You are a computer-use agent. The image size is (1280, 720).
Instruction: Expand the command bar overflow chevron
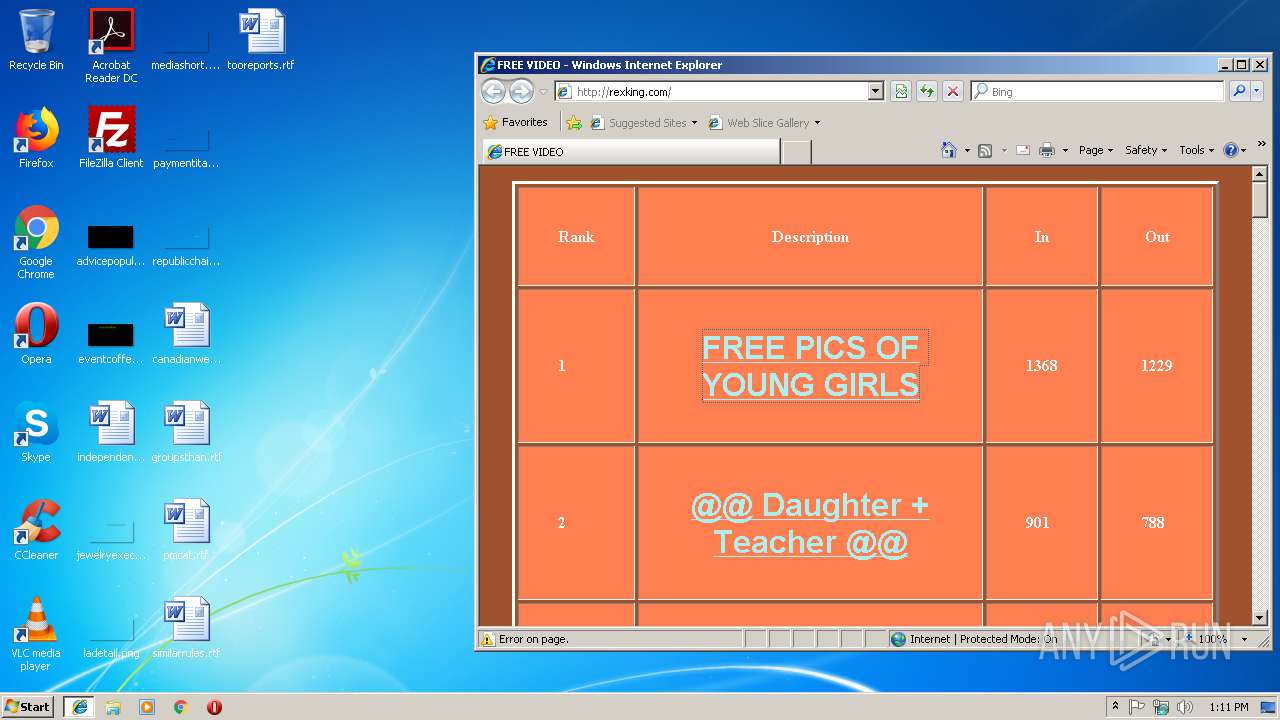(x=1262, y=145)
